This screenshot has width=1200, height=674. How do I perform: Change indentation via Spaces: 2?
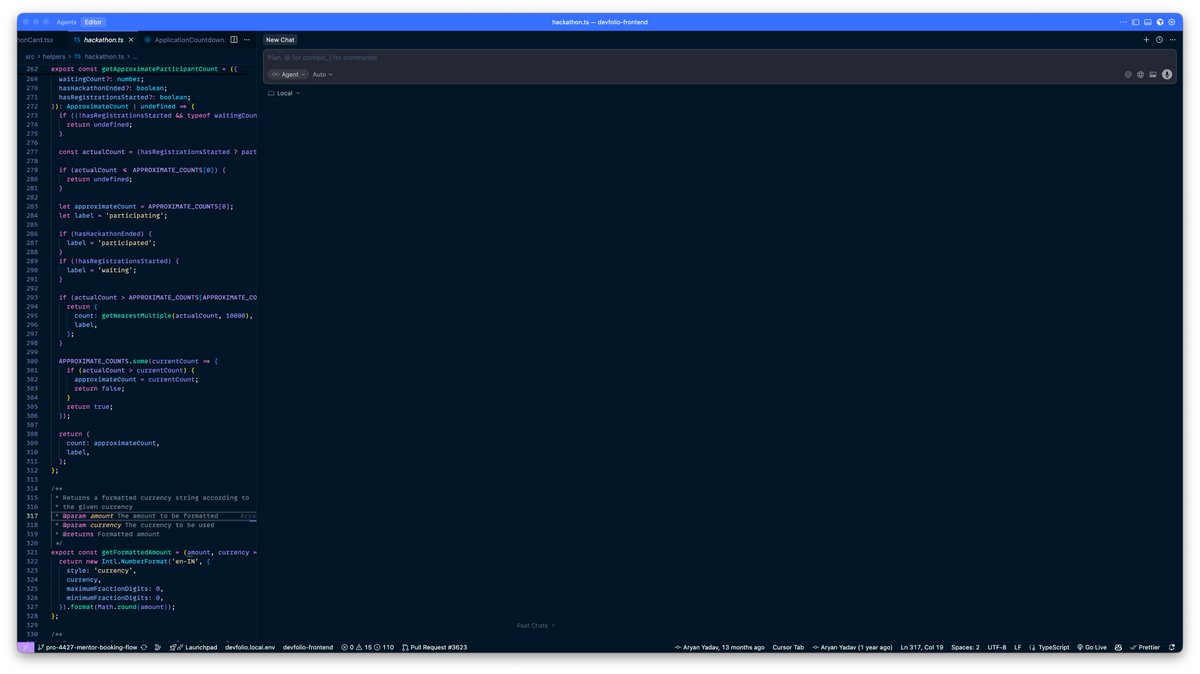pyautogui.click(x=965, y=647)
